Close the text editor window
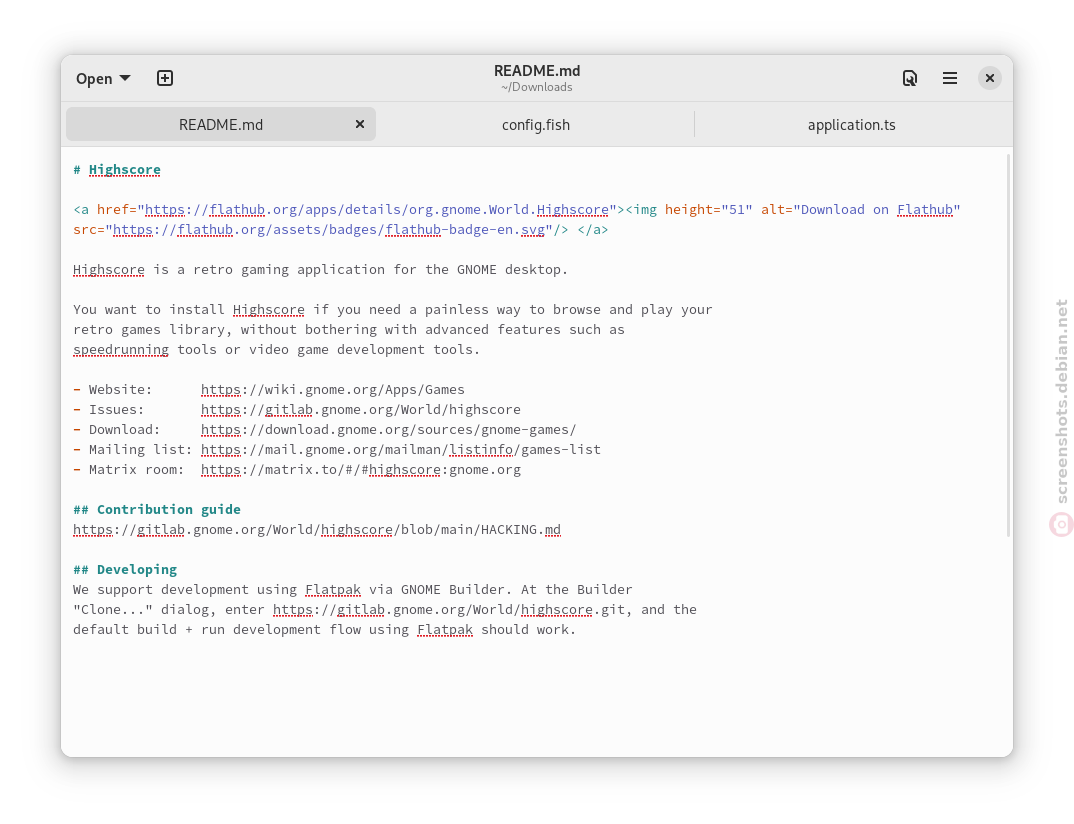 click(x=990, y=78)
